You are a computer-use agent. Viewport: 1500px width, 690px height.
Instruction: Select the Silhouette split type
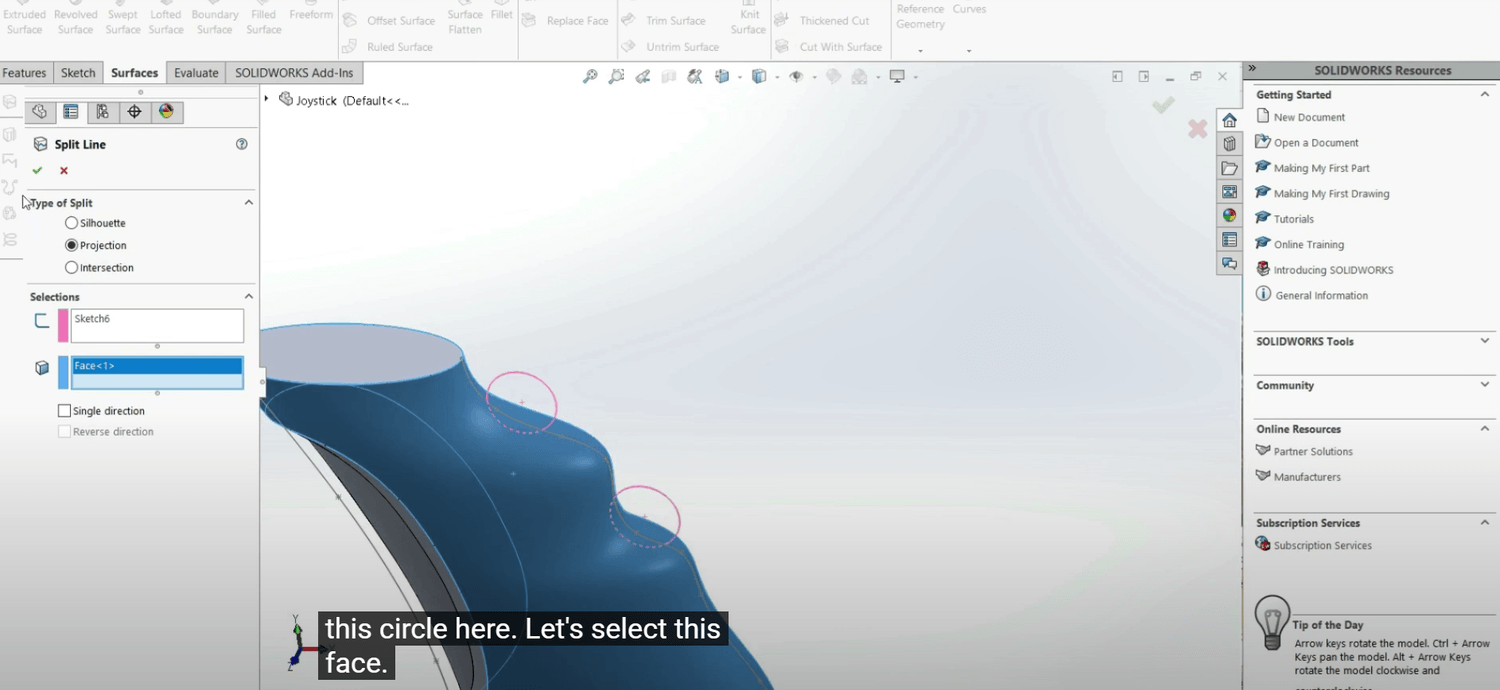click(x=71, y=223)
